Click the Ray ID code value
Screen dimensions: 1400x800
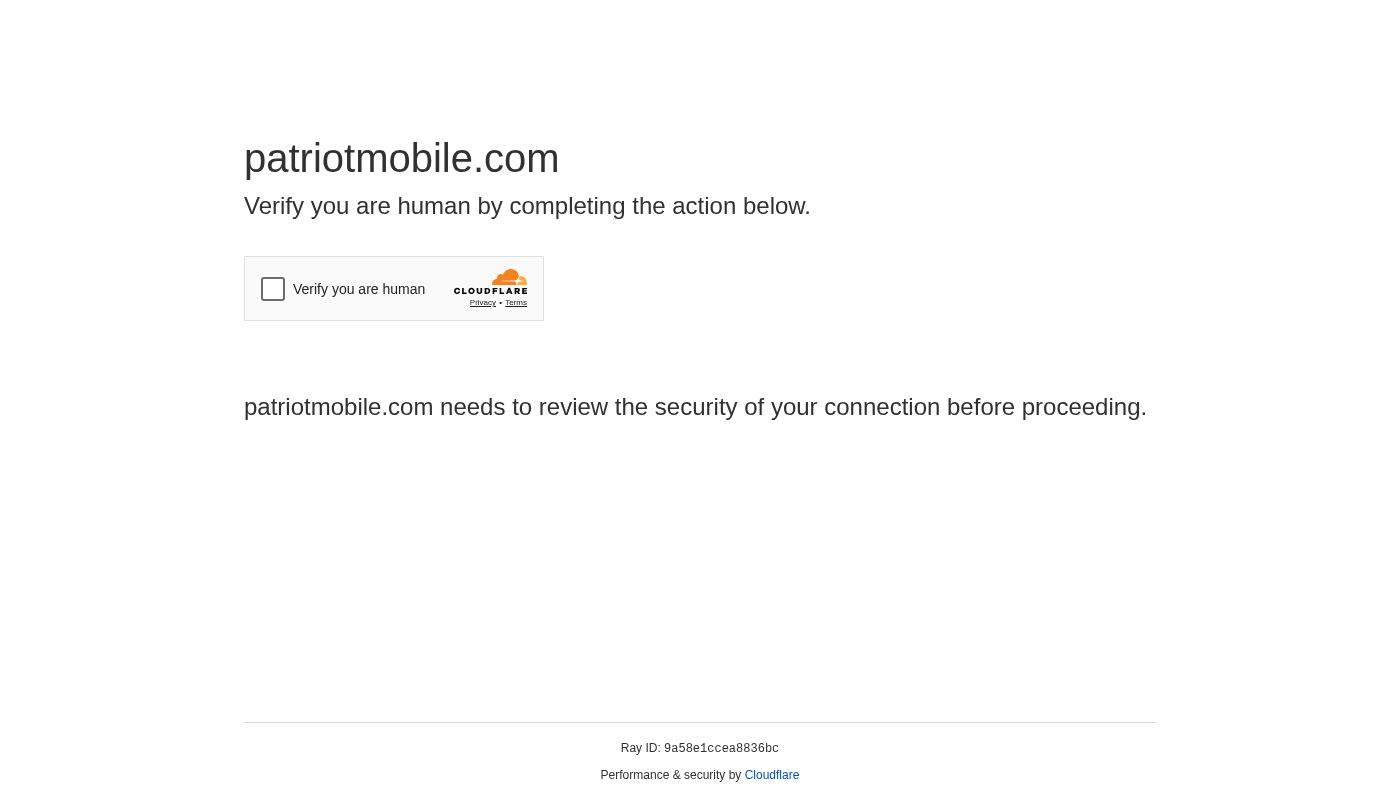tap(721, 749)
